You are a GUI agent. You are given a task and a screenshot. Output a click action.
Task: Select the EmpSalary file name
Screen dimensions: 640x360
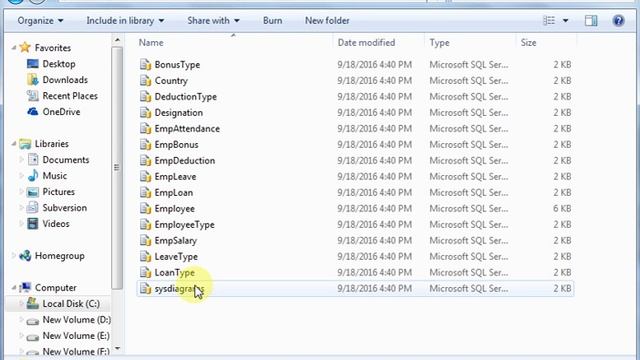tap(176, 240)
